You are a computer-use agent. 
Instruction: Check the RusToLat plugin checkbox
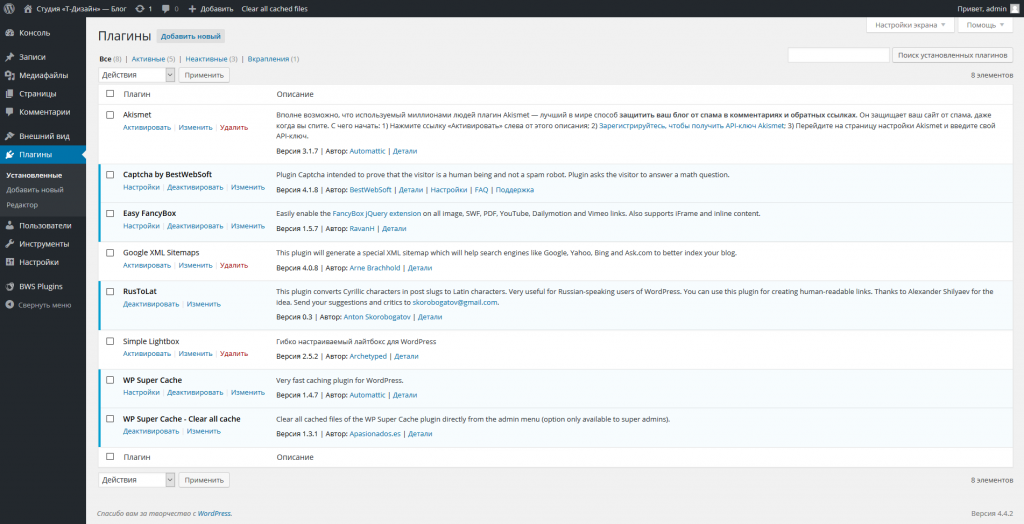(x=110, y=291)
